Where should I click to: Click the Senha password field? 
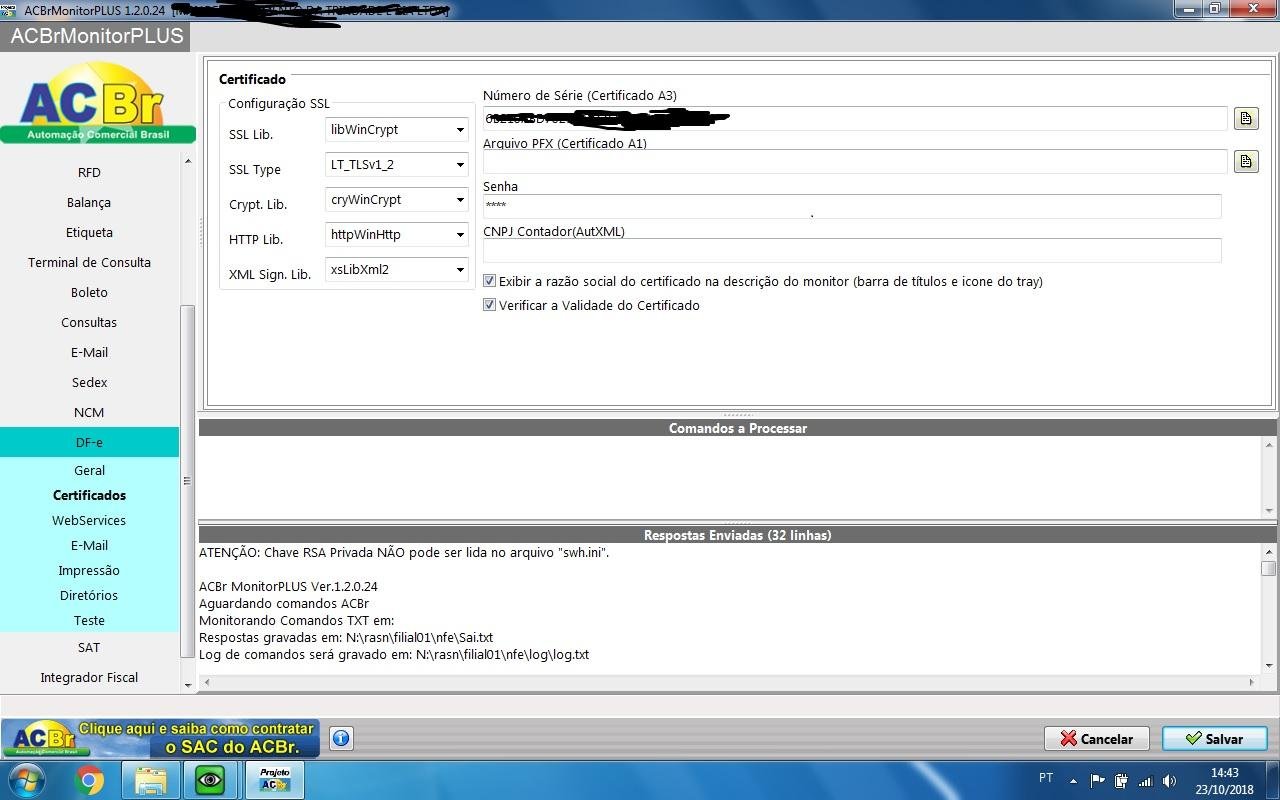coord(852,205)
